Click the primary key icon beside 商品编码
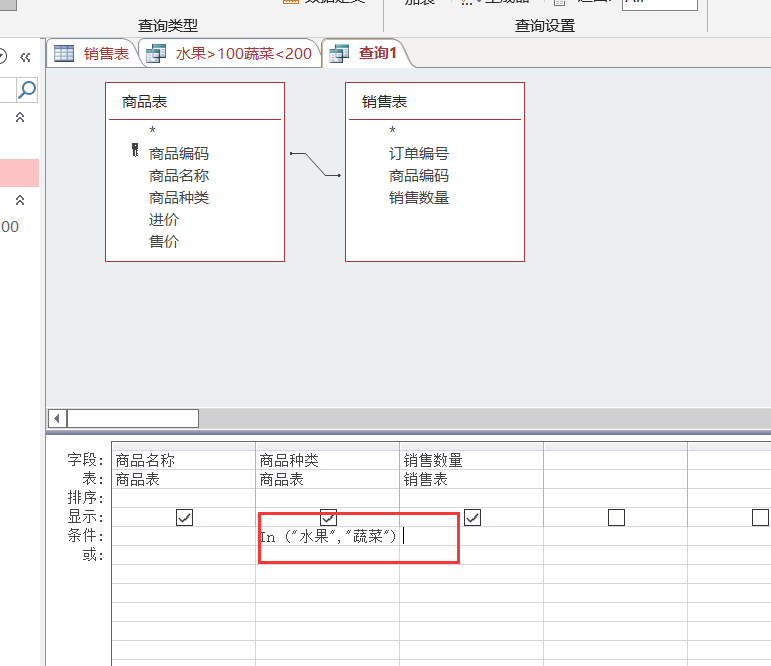This screenshot has width=771, height=666. click(135, 150)
